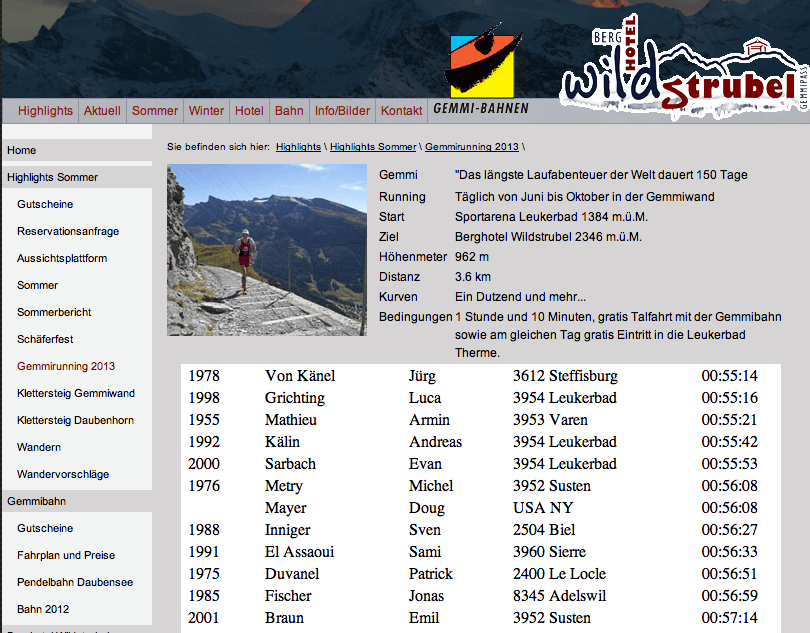Open Fahrplan und Preise sidebar link
Image resolution: width=810 pixels, height=633 pixels.
tap(66, 555)
